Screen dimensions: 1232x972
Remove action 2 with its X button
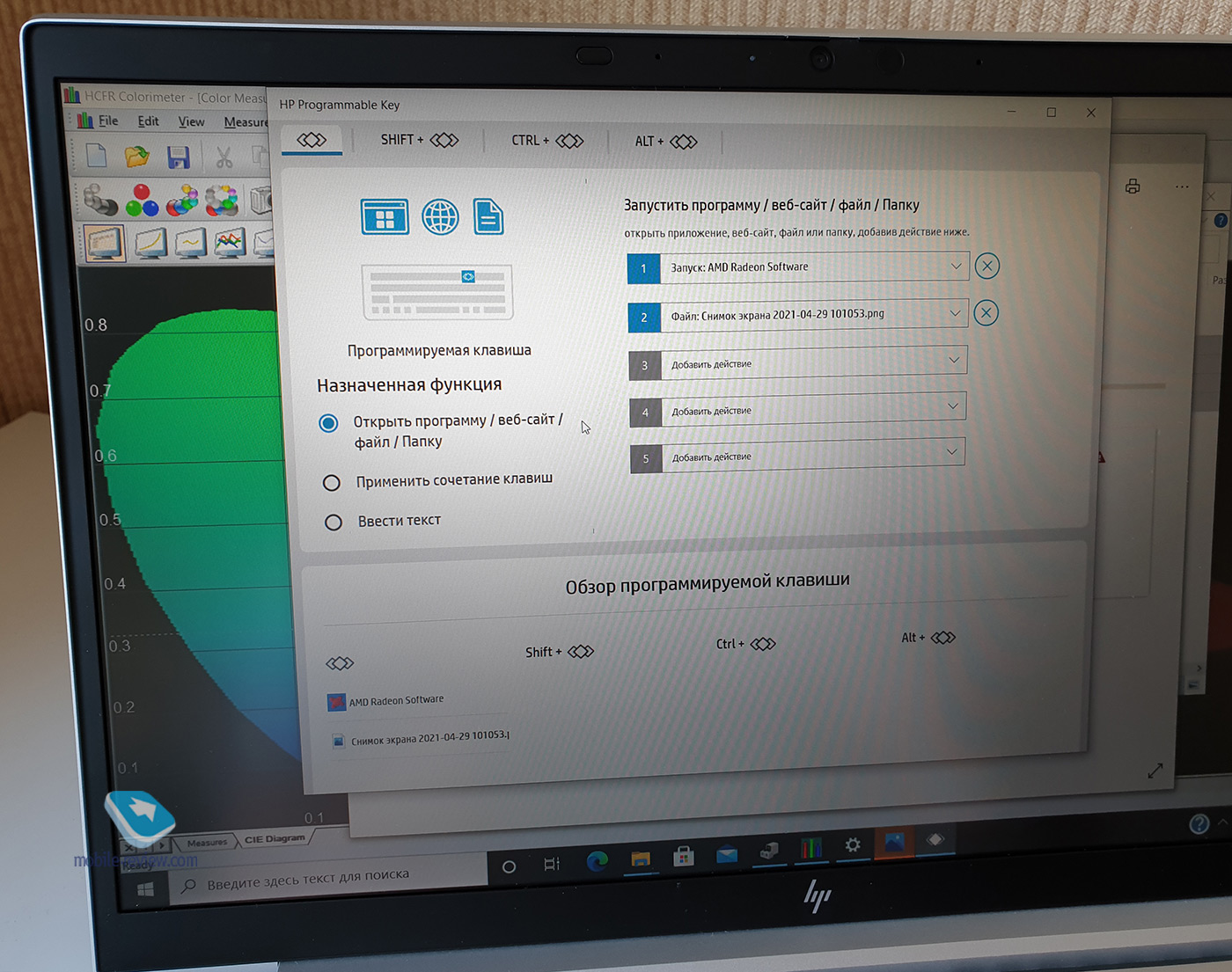[x=986, y=312]
